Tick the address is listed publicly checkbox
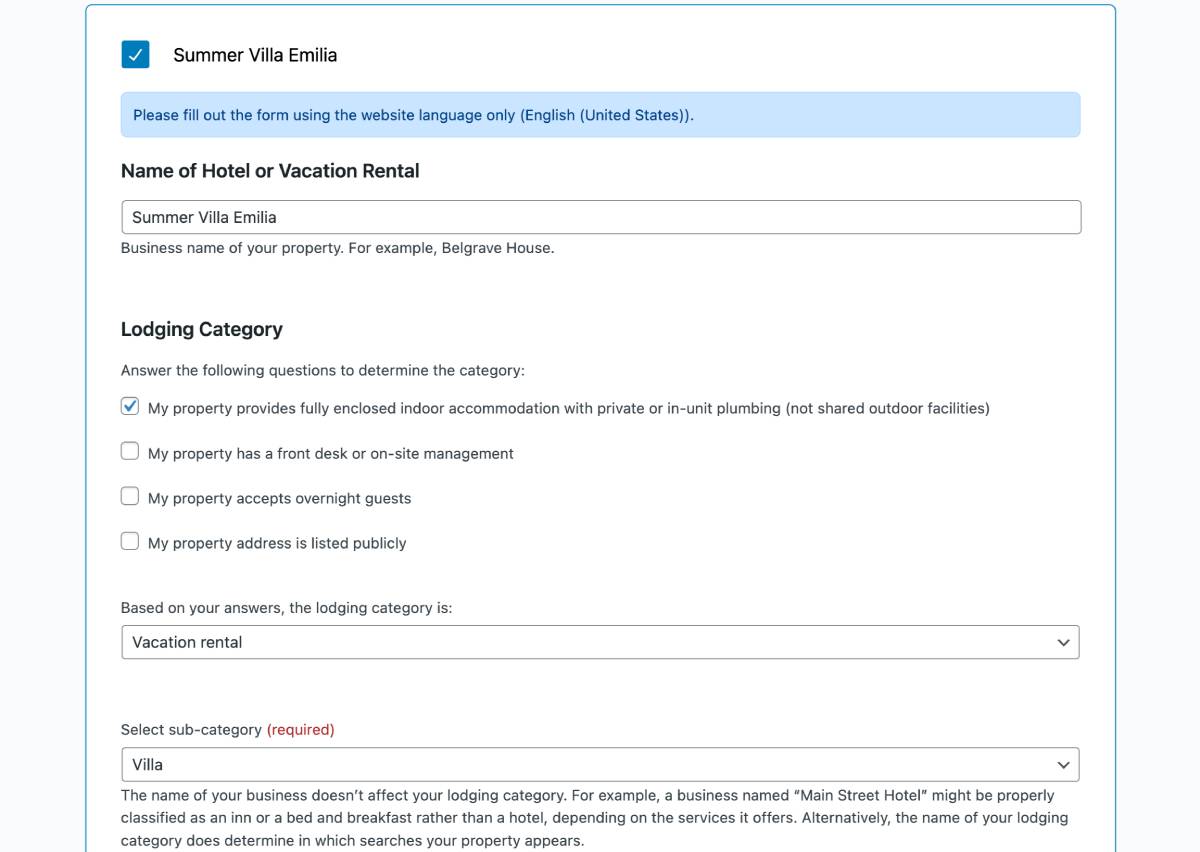 click(130, 542)
